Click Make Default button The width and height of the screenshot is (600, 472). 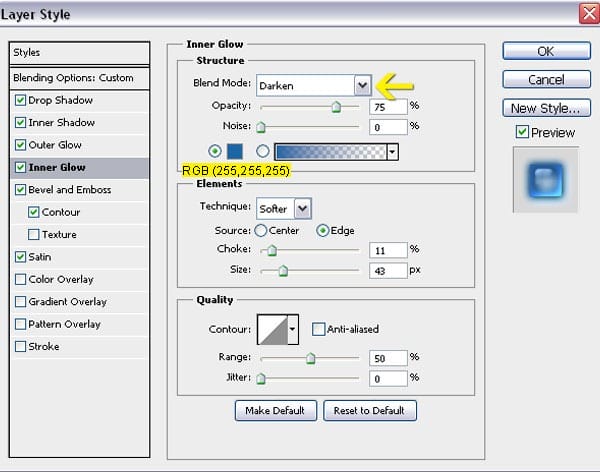click(276, 411)
